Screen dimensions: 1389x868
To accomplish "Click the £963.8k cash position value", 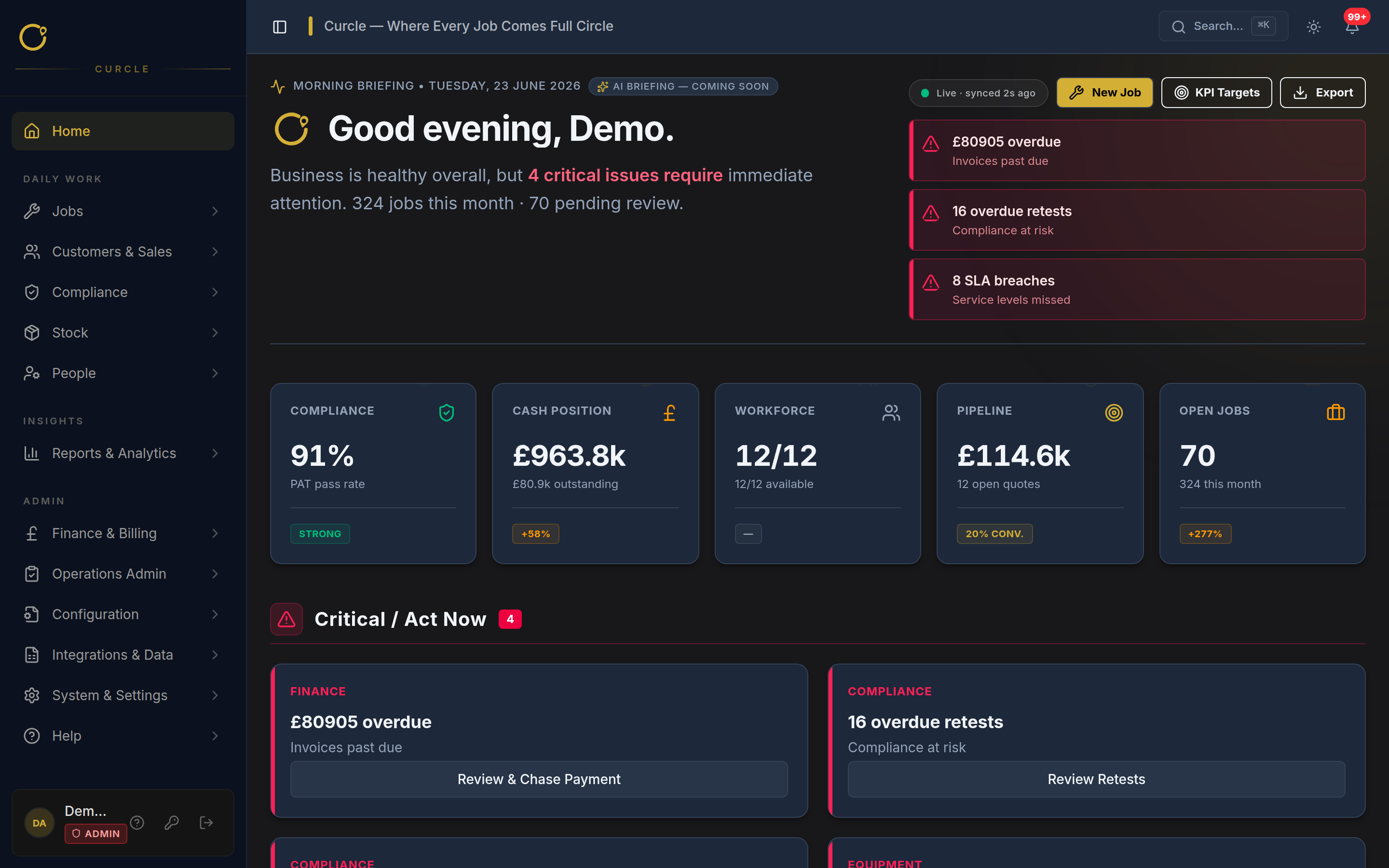I will click(569, 456).
